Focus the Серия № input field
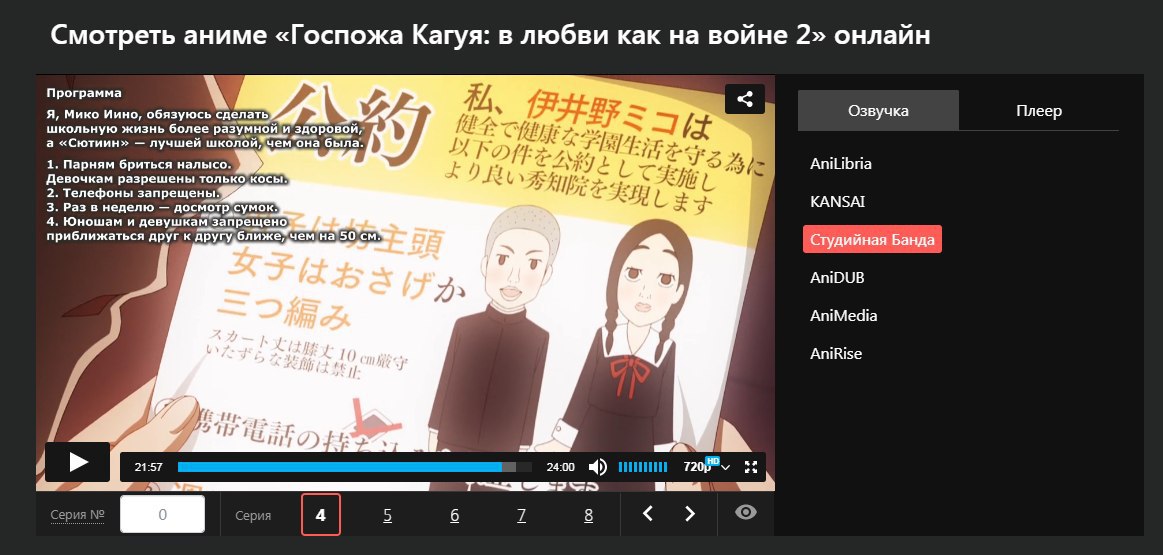 (x=162, y=514)
